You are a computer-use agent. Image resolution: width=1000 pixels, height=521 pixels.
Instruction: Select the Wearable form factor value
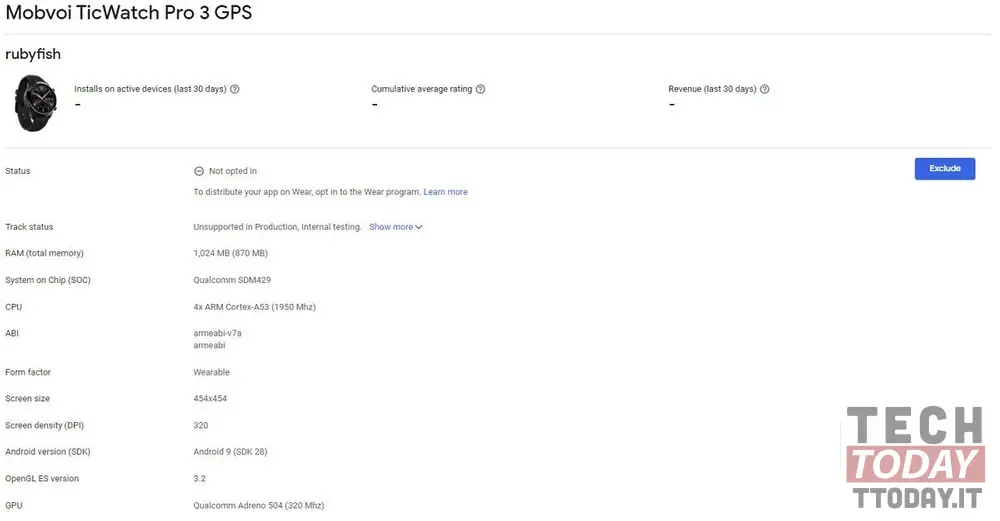point(212,372)
